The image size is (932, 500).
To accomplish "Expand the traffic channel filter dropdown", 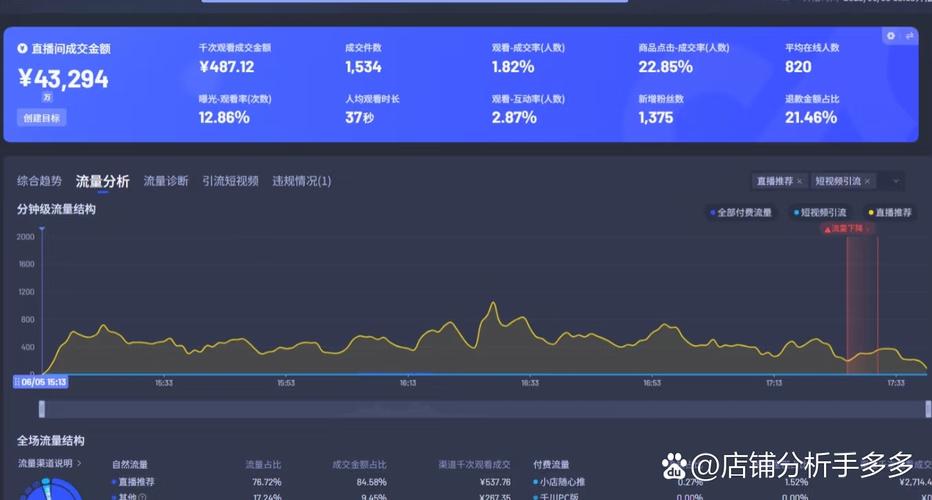I will click(x=896, y=181).
